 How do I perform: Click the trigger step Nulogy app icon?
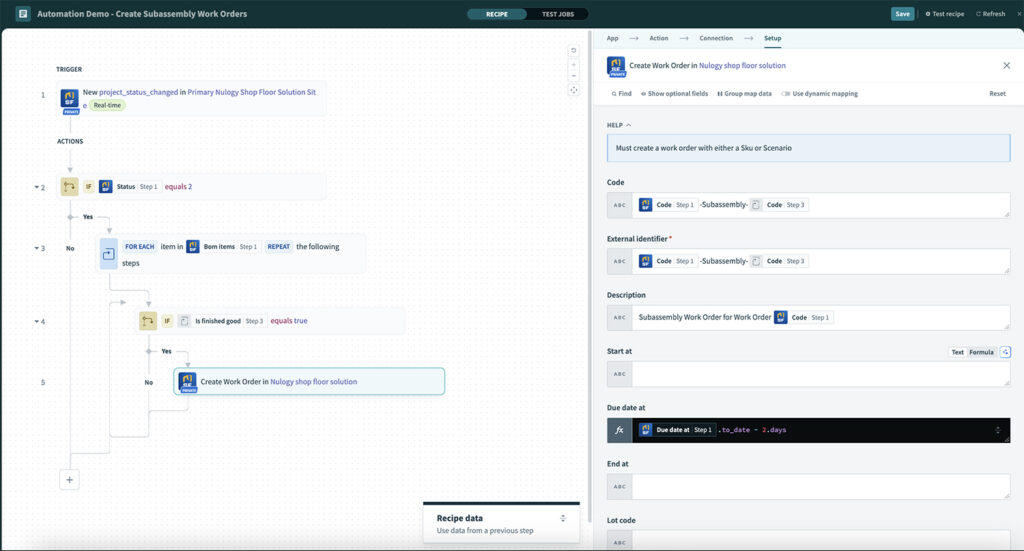coord(69,98)
